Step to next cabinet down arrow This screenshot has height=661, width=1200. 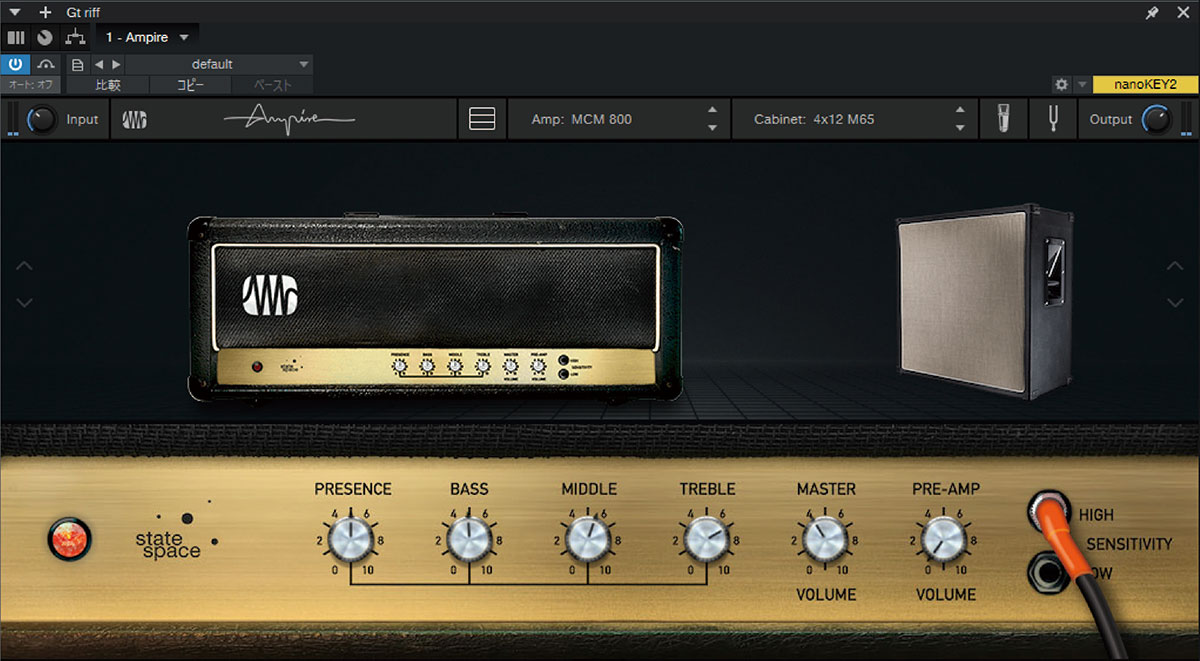point(960,128)
